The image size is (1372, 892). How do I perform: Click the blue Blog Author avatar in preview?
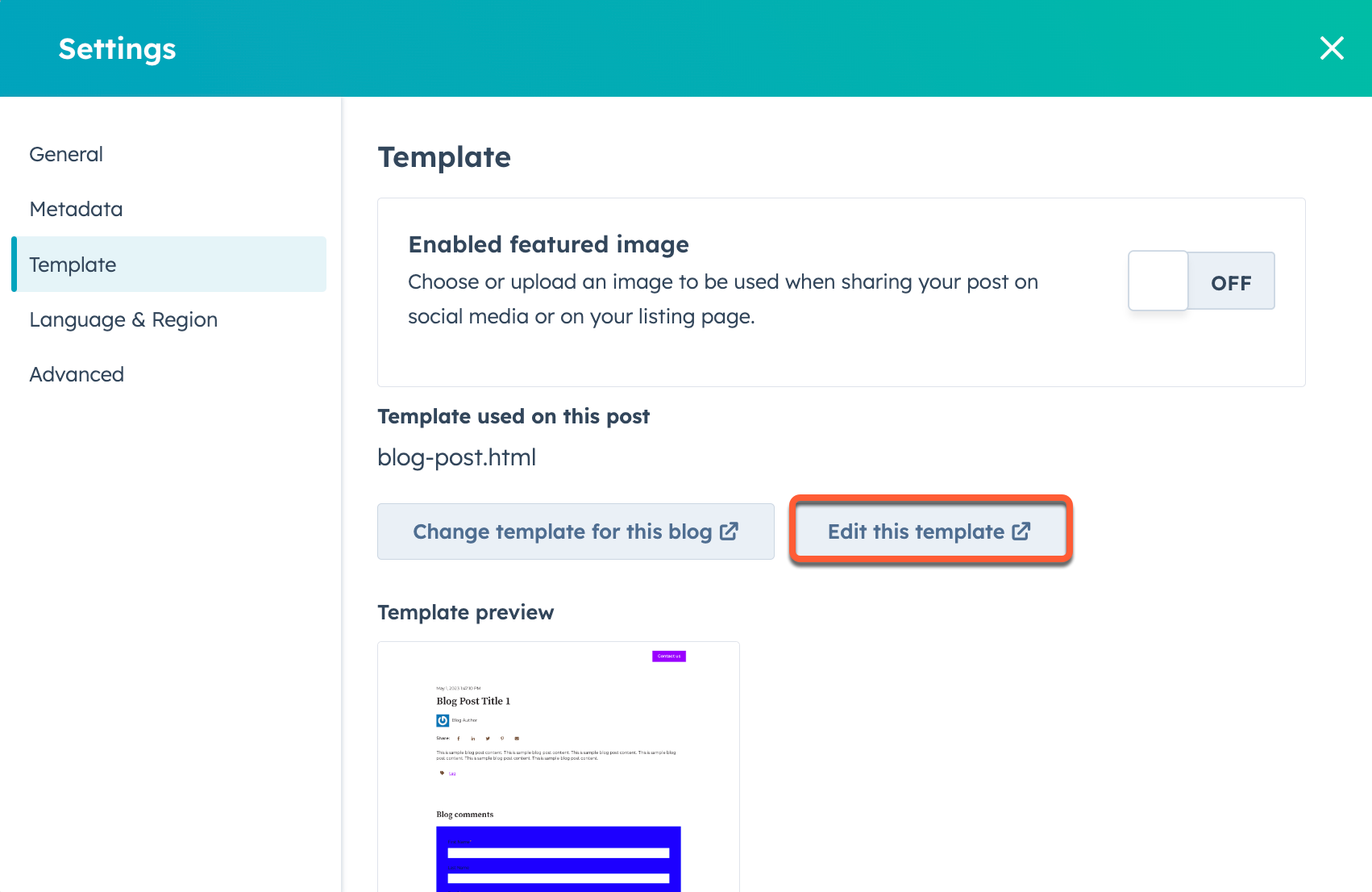[443, 720]
